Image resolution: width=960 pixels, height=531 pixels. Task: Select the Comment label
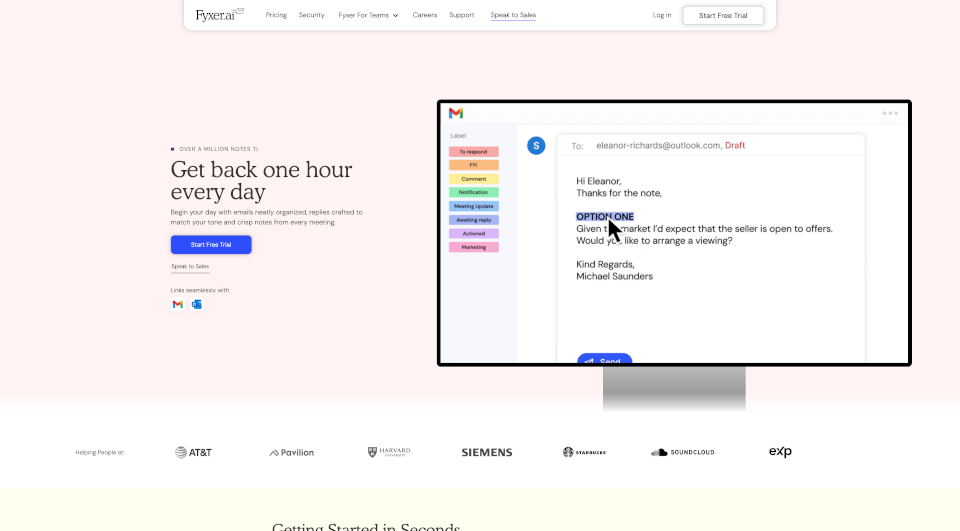474,179
